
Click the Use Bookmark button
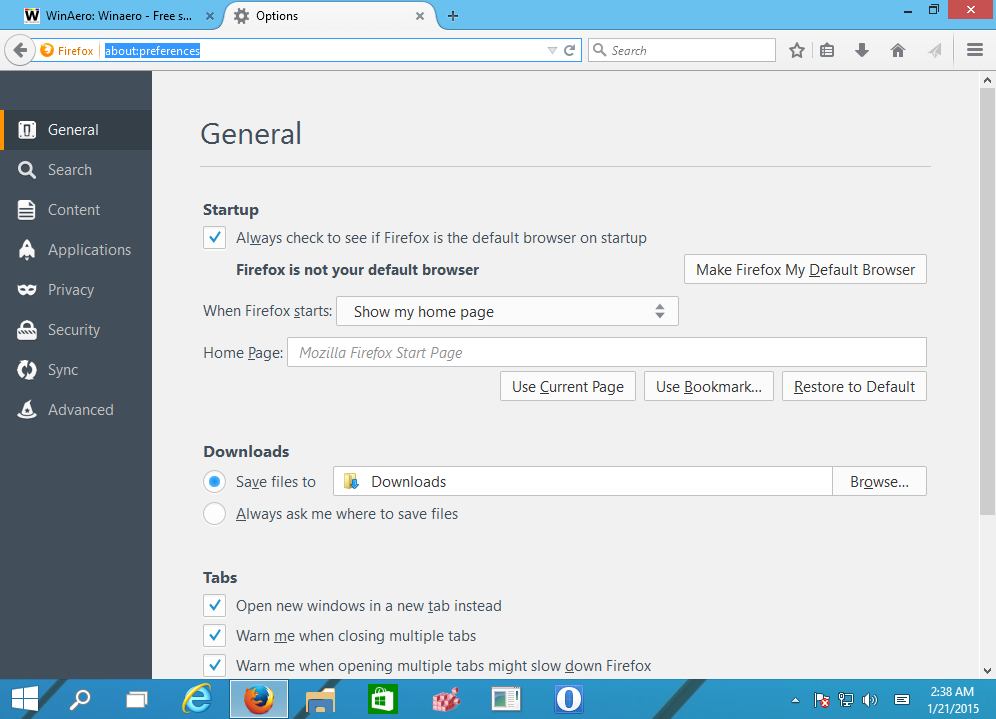708,386
